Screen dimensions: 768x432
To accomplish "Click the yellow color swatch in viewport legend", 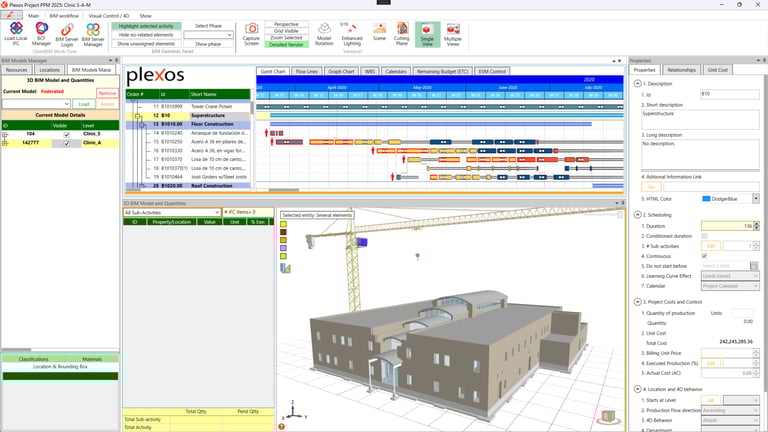I will pos(283,224).
